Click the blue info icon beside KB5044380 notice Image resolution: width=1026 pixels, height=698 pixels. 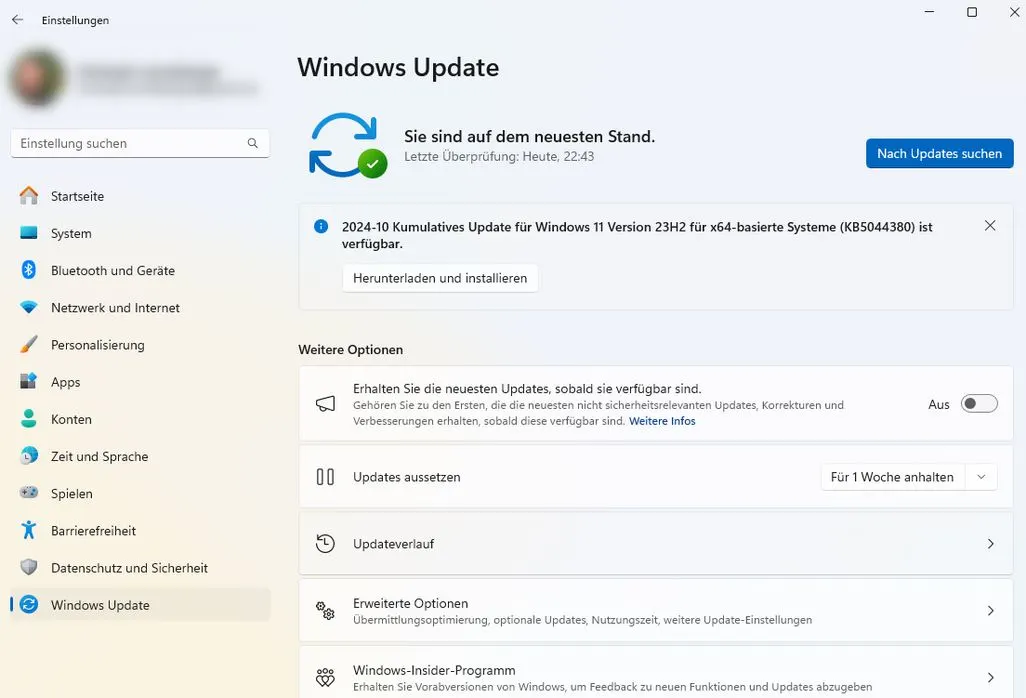[x=321, y=226]
